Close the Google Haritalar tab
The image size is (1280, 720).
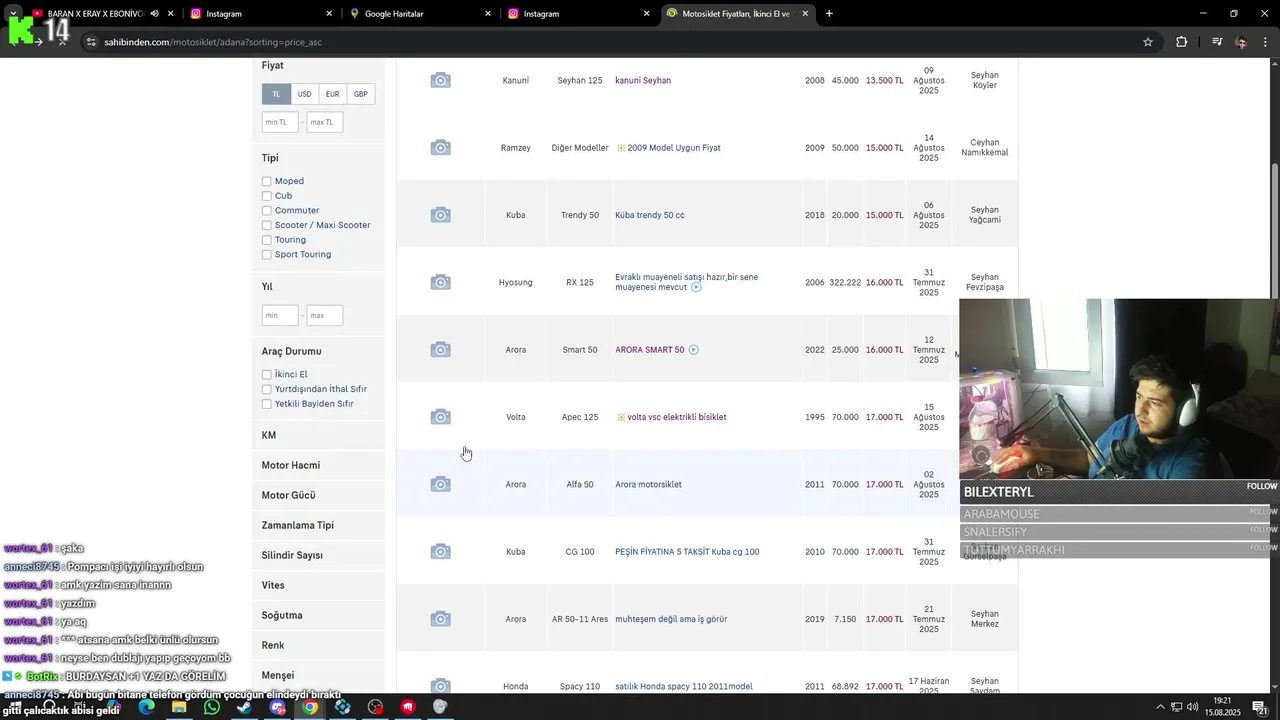[488, 14]
